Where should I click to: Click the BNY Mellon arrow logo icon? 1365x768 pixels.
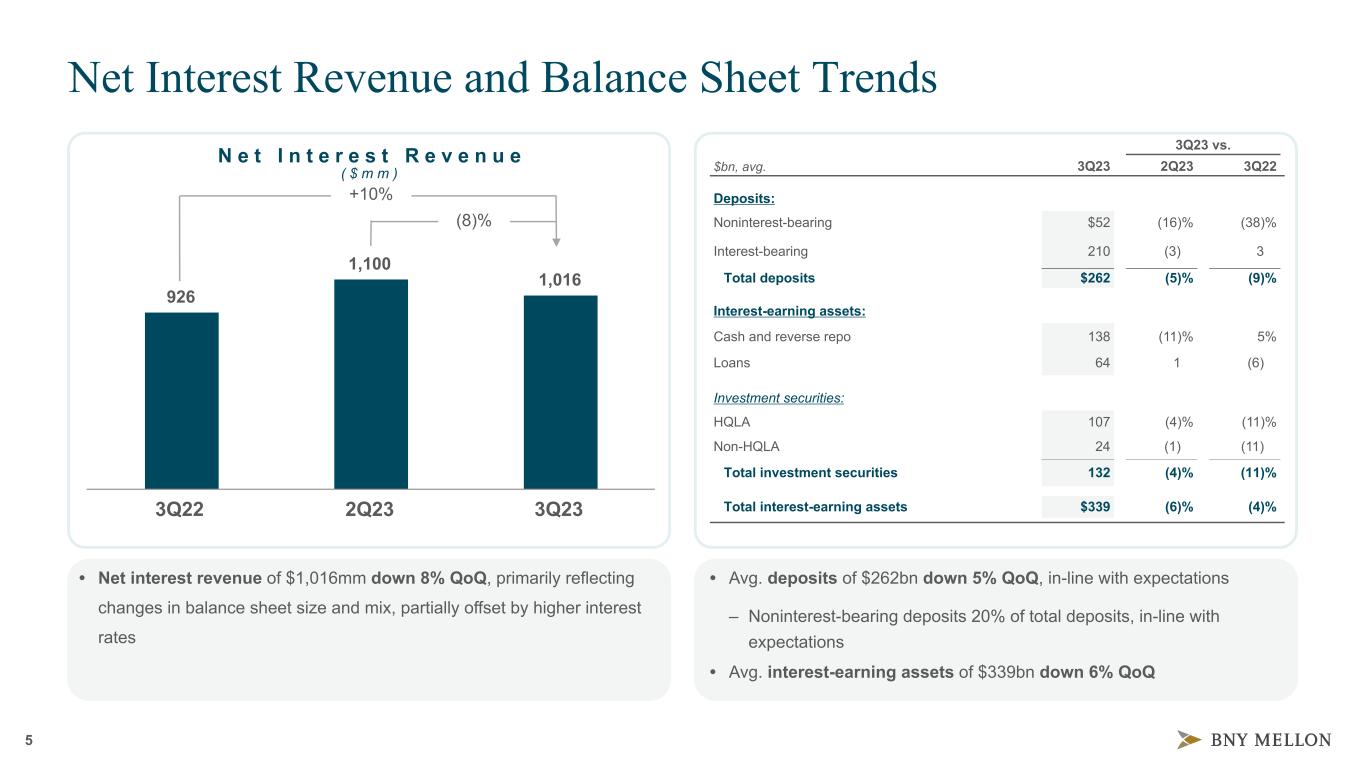coord(1189,740)
